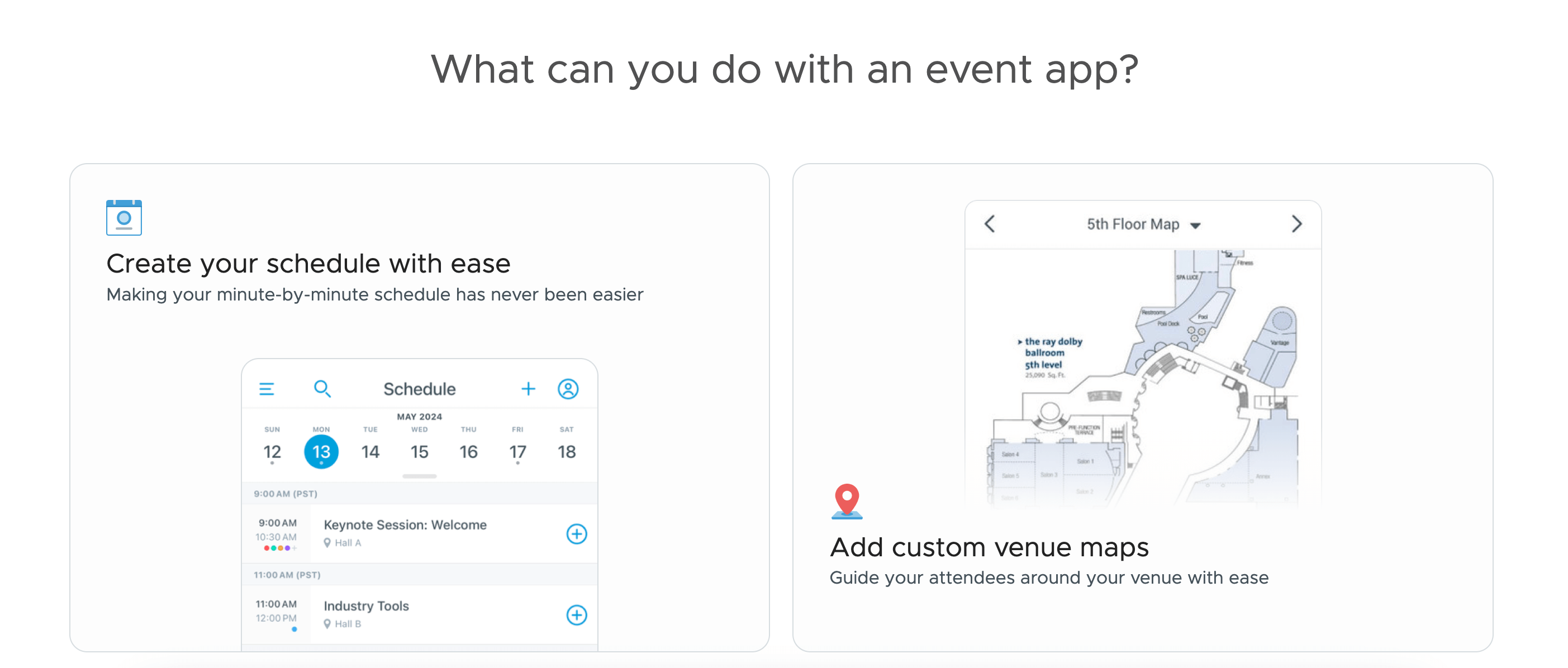Viewport: 1568px width, 668px height.
Task: Add Industry Tools via plus button
Action: click(x=577, y=615)
